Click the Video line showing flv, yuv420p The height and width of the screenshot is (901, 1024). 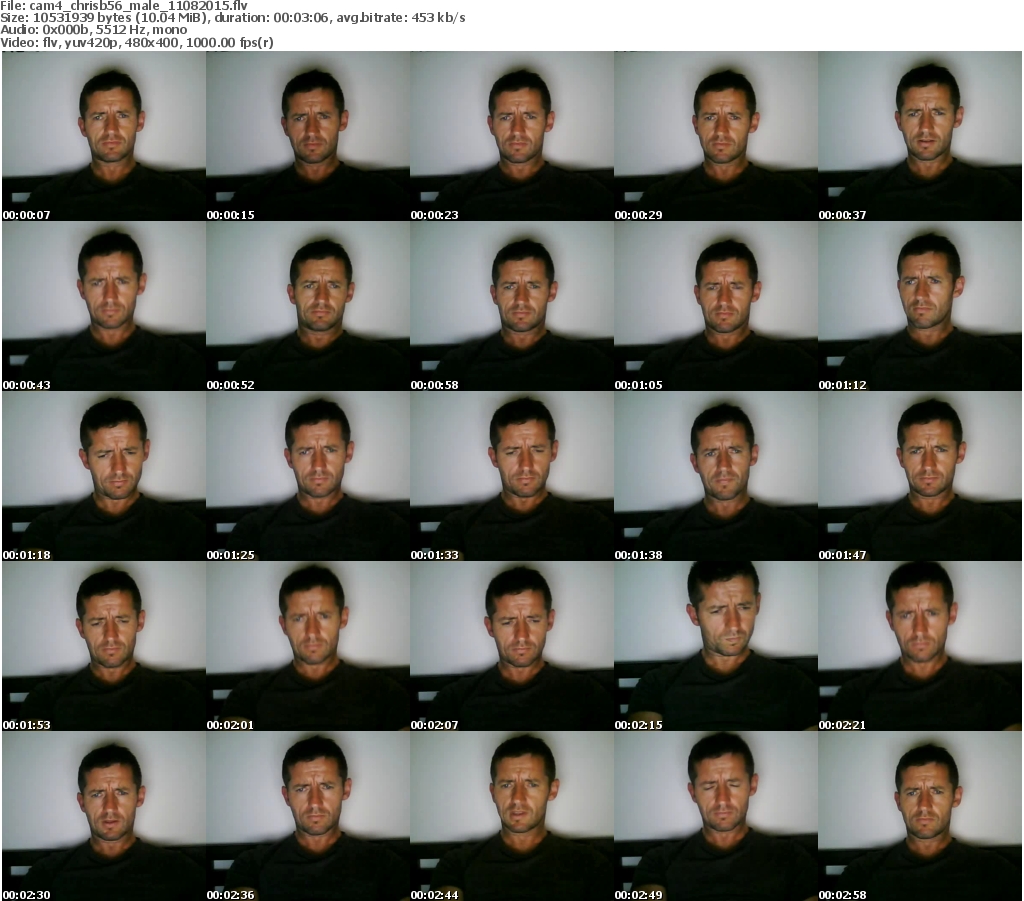pos(136,42)
